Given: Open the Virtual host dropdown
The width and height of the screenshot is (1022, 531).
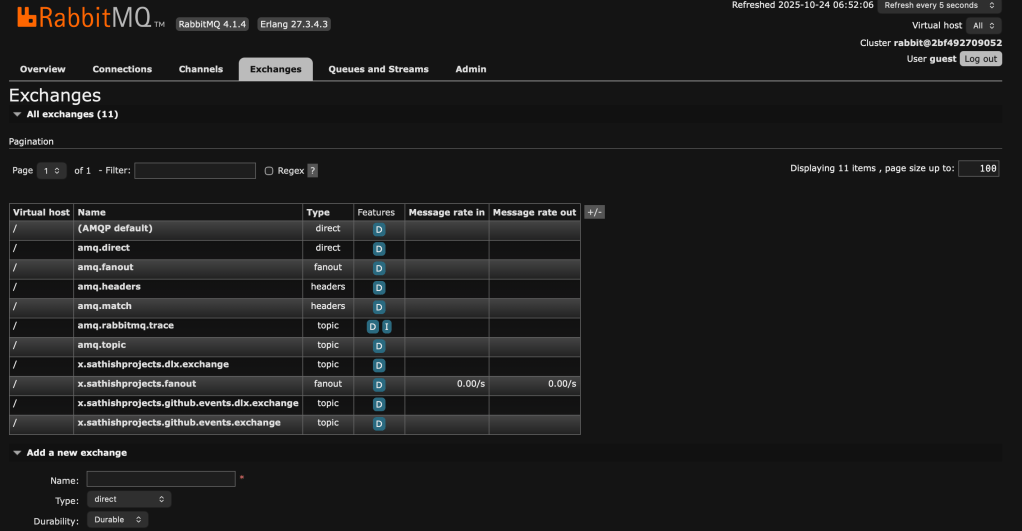Looking at the screenshot, I should tap(984, 25).
